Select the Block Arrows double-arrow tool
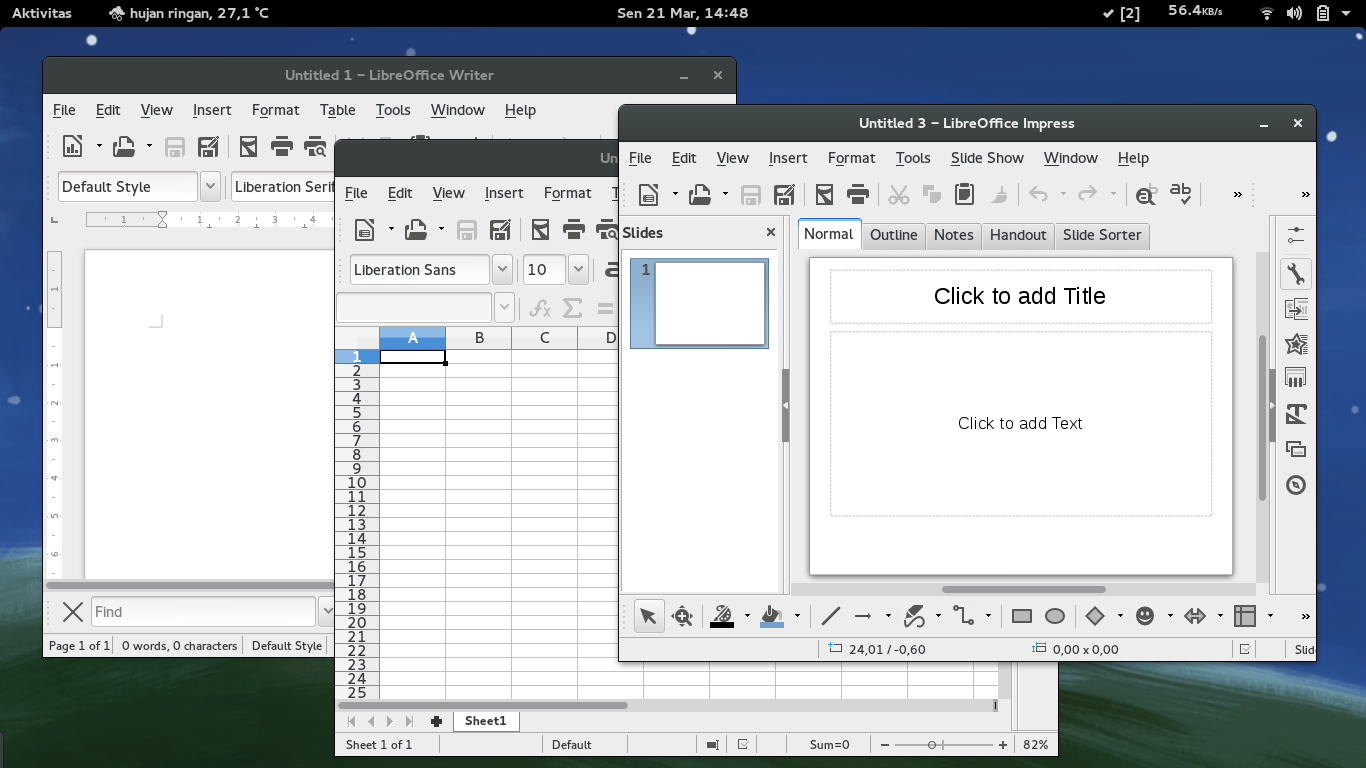 point(1195,616)
